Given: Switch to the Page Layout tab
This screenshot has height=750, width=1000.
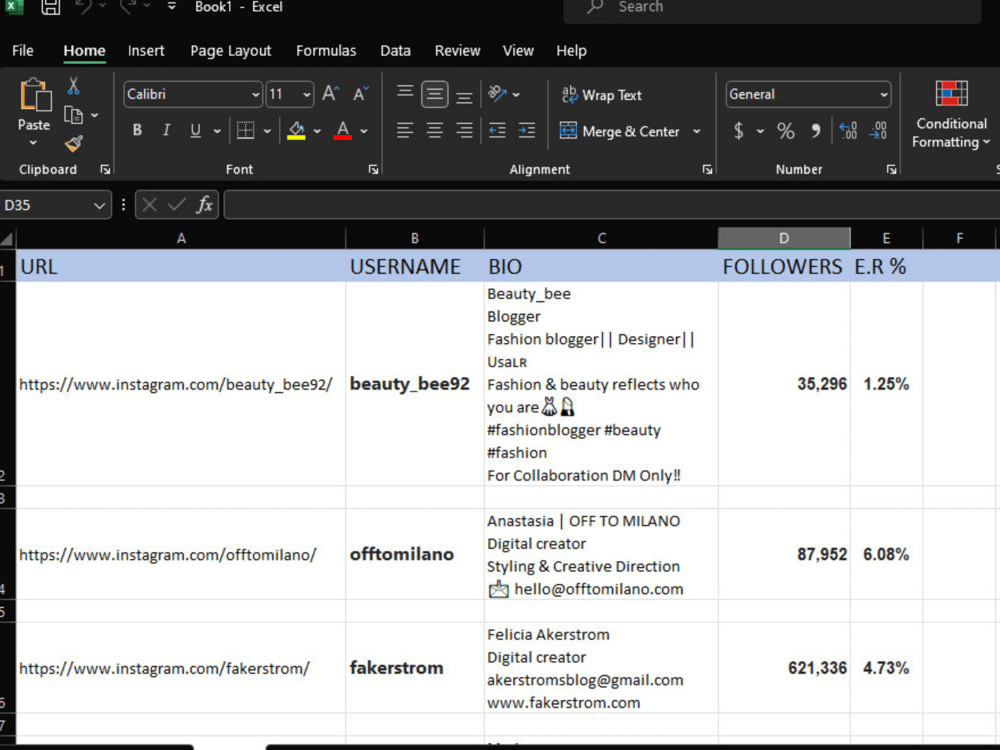Looking at the screenshot, I should point(230,51).
